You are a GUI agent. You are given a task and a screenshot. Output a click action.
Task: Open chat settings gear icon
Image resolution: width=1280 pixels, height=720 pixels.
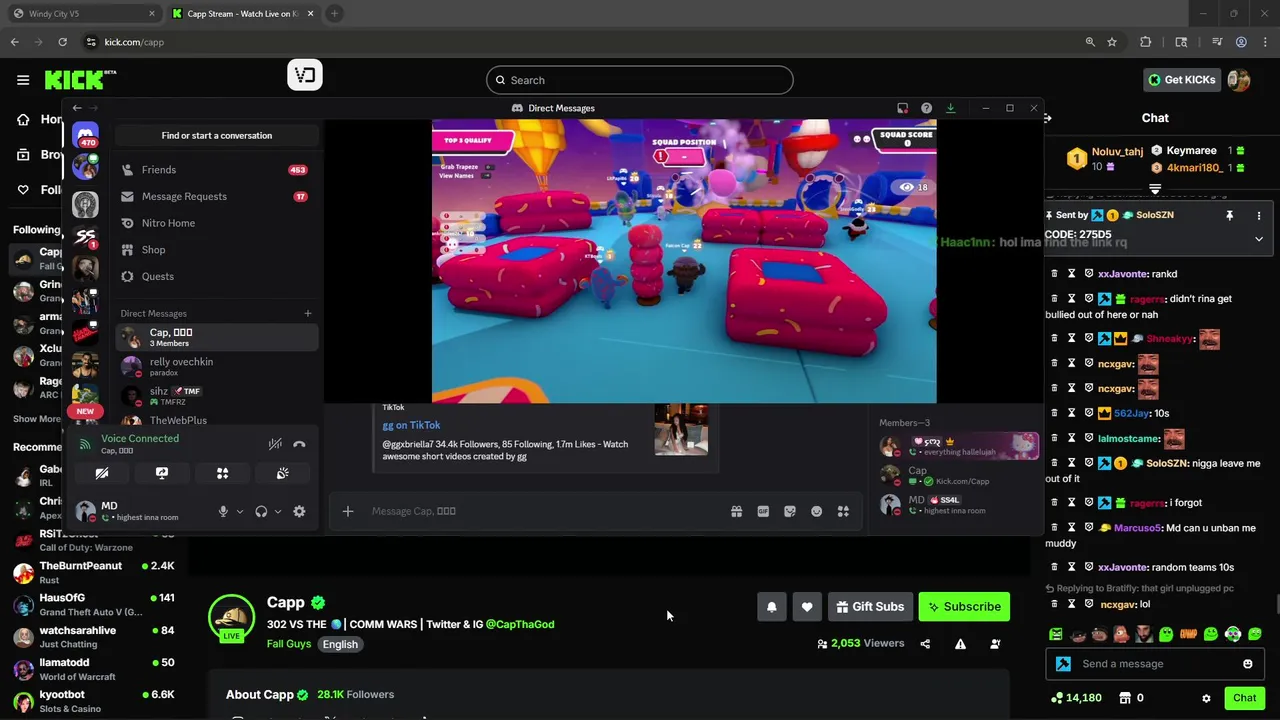click(x=1206, y=698)
